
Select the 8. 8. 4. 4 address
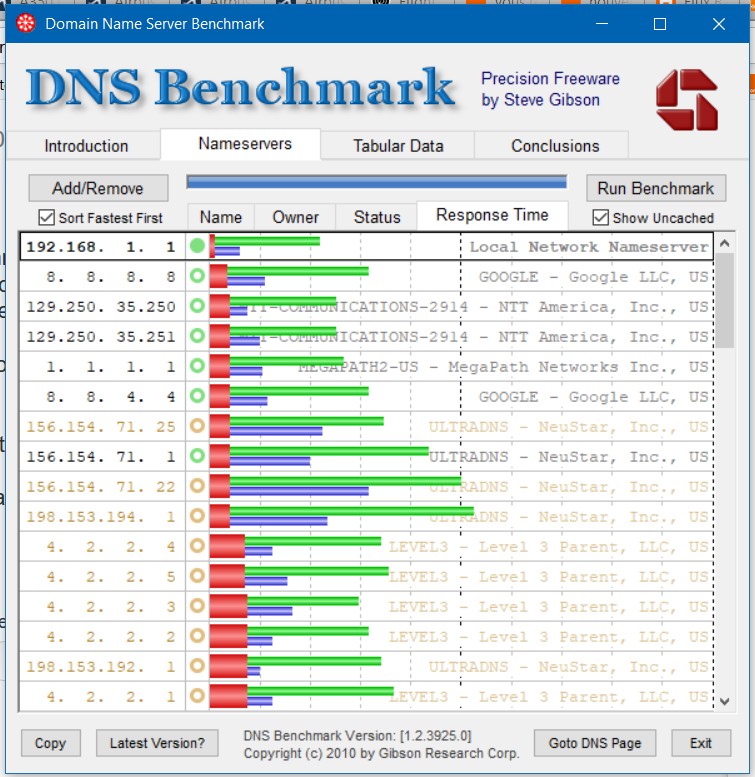point(111,396)
